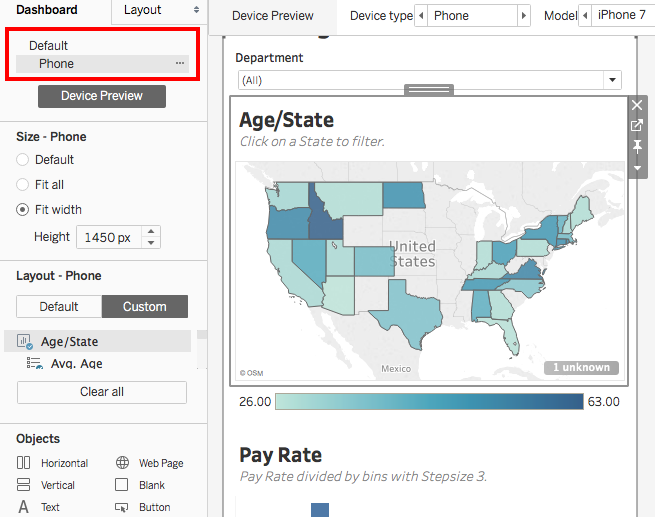Open the Layout pane switcher

pos(160,10)
